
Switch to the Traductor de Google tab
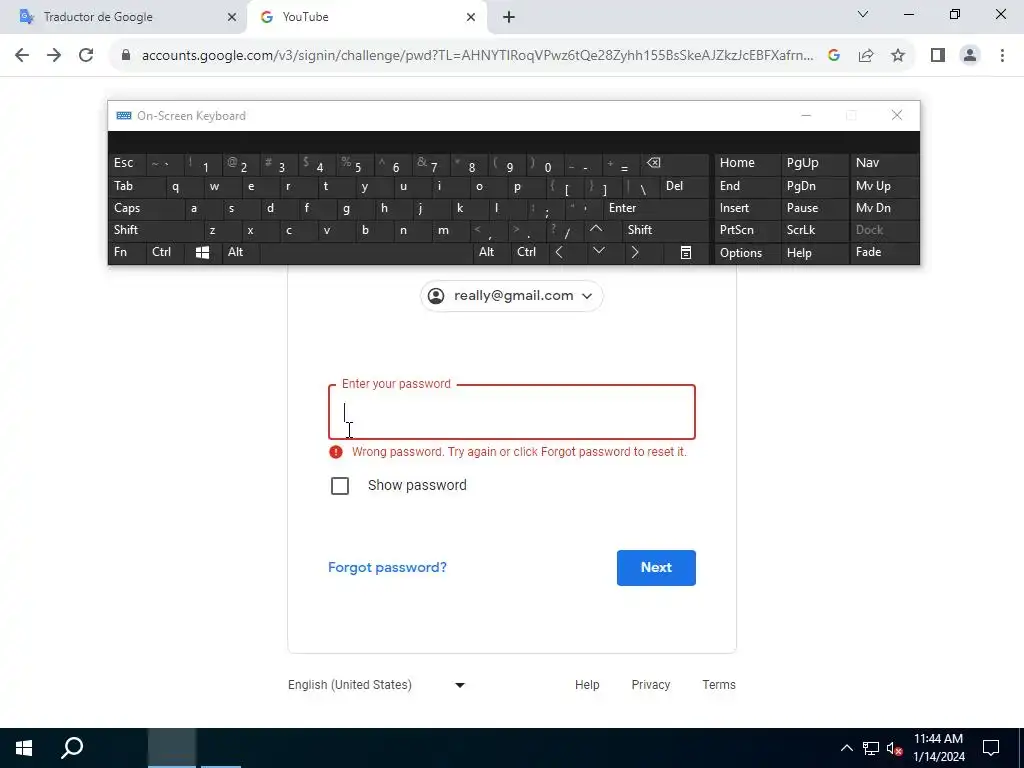pos(124,17)
